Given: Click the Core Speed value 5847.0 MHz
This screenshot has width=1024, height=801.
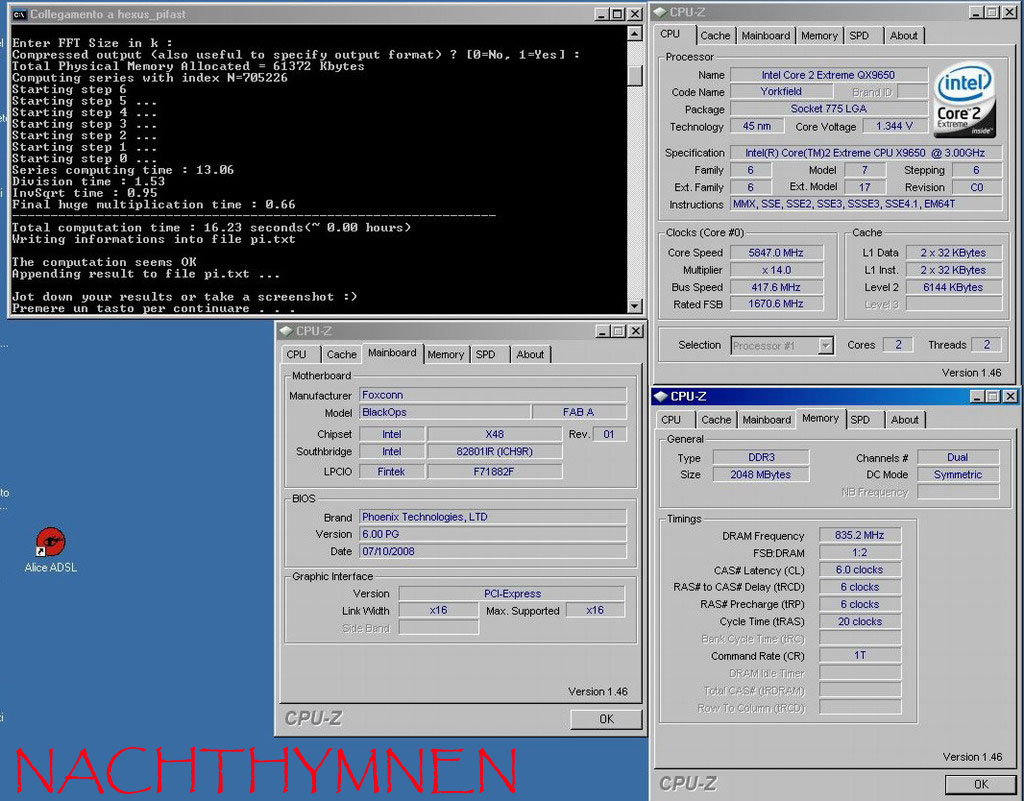Looking at the screenshot, I should [776, 253].
